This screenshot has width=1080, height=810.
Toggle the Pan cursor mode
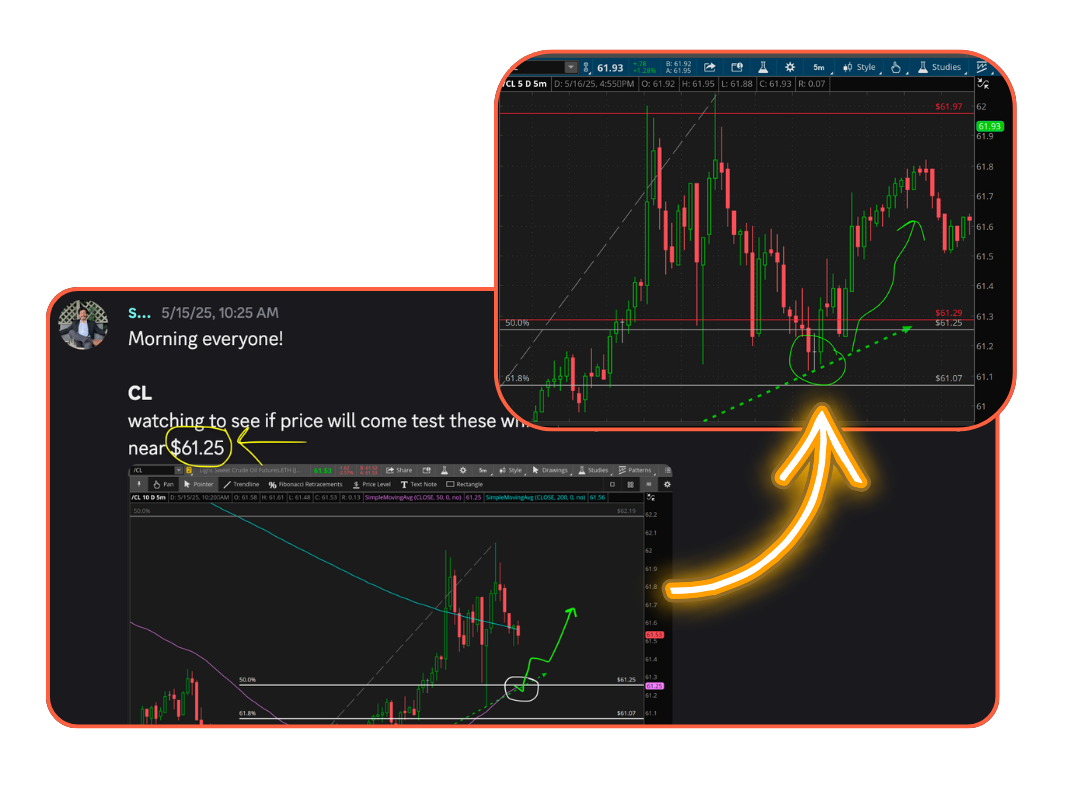tap(163, 484)
